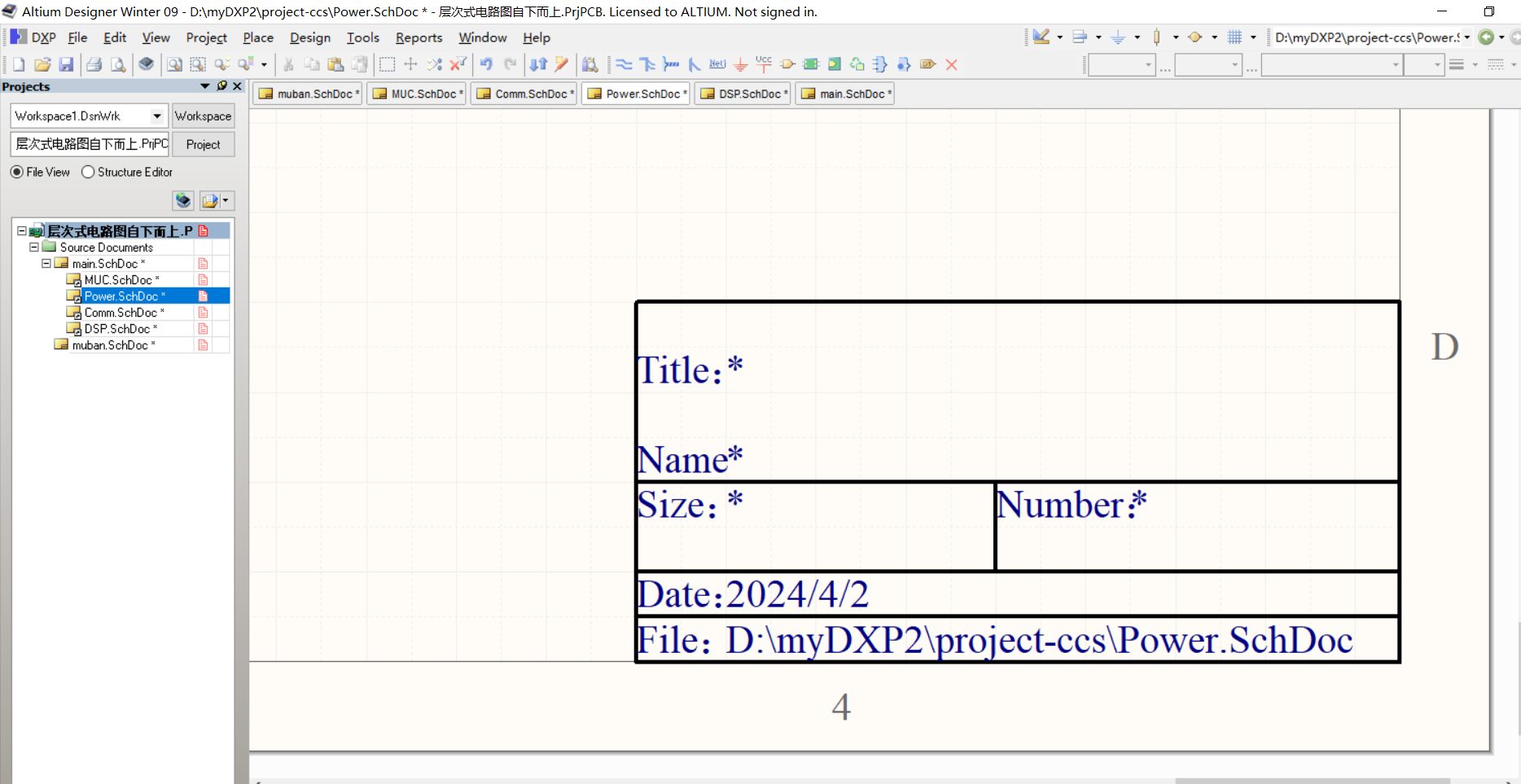Viewport: 1521px width, 784px height.
Task: Open the DXP menu
Action: [x=33, y=37]
